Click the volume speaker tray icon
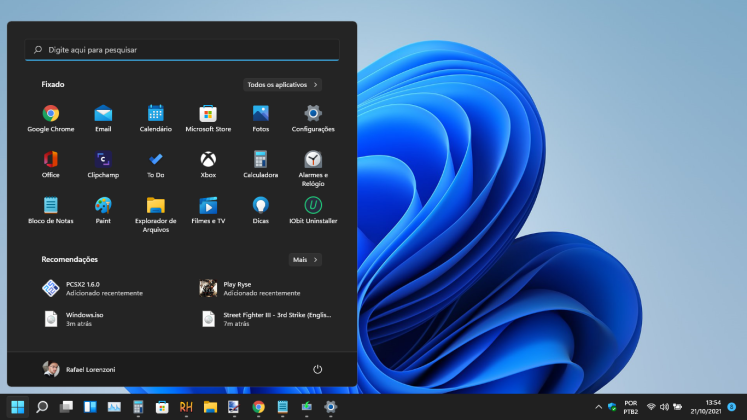 click(x=664, y=407)
